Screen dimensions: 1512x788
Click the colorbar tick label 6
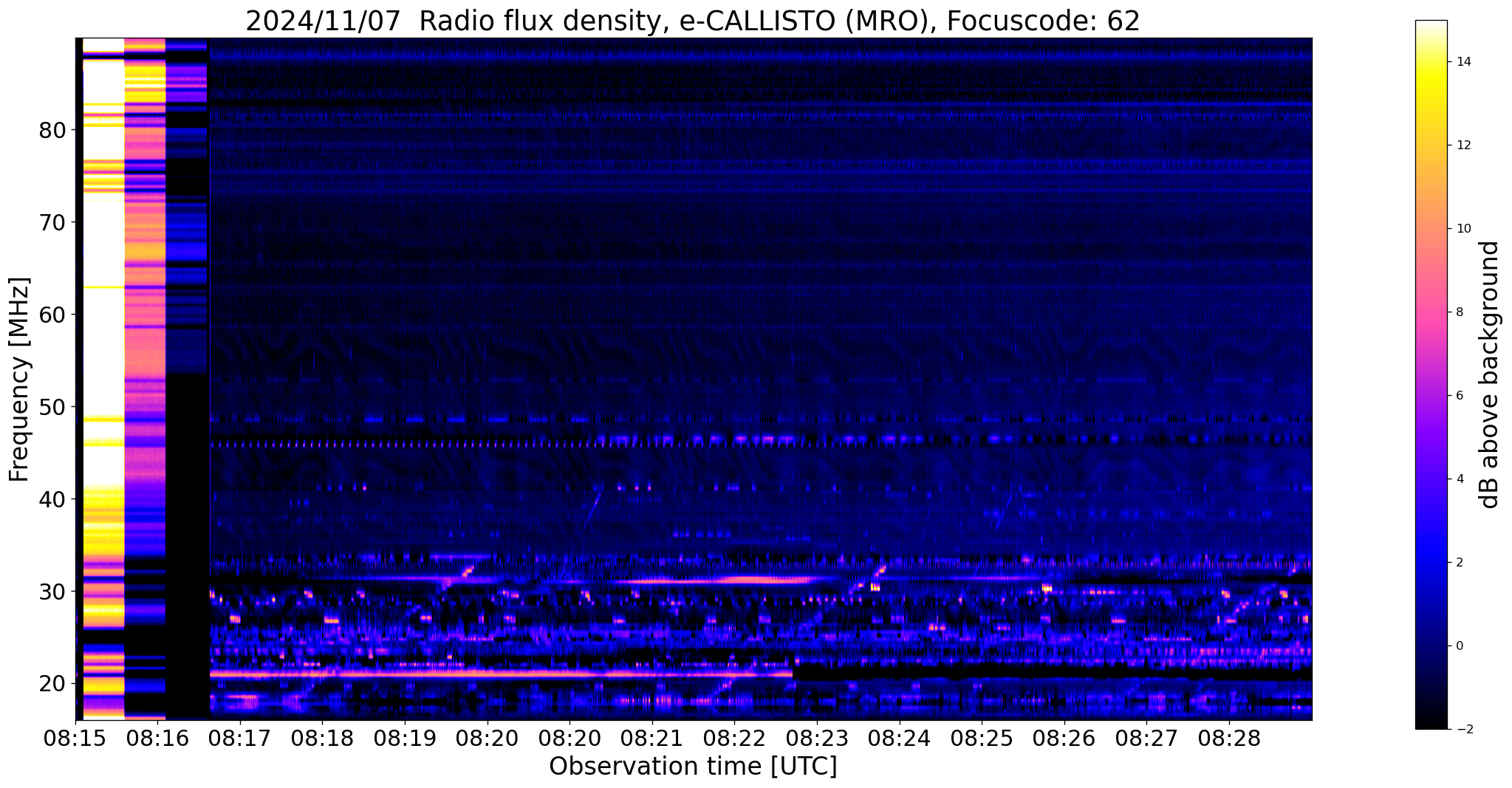click(x=1459, y=396)
